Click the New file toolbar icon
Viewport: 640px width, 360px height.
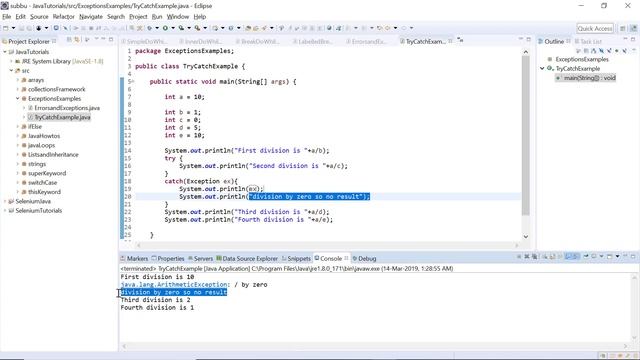(x=6, y=28)
